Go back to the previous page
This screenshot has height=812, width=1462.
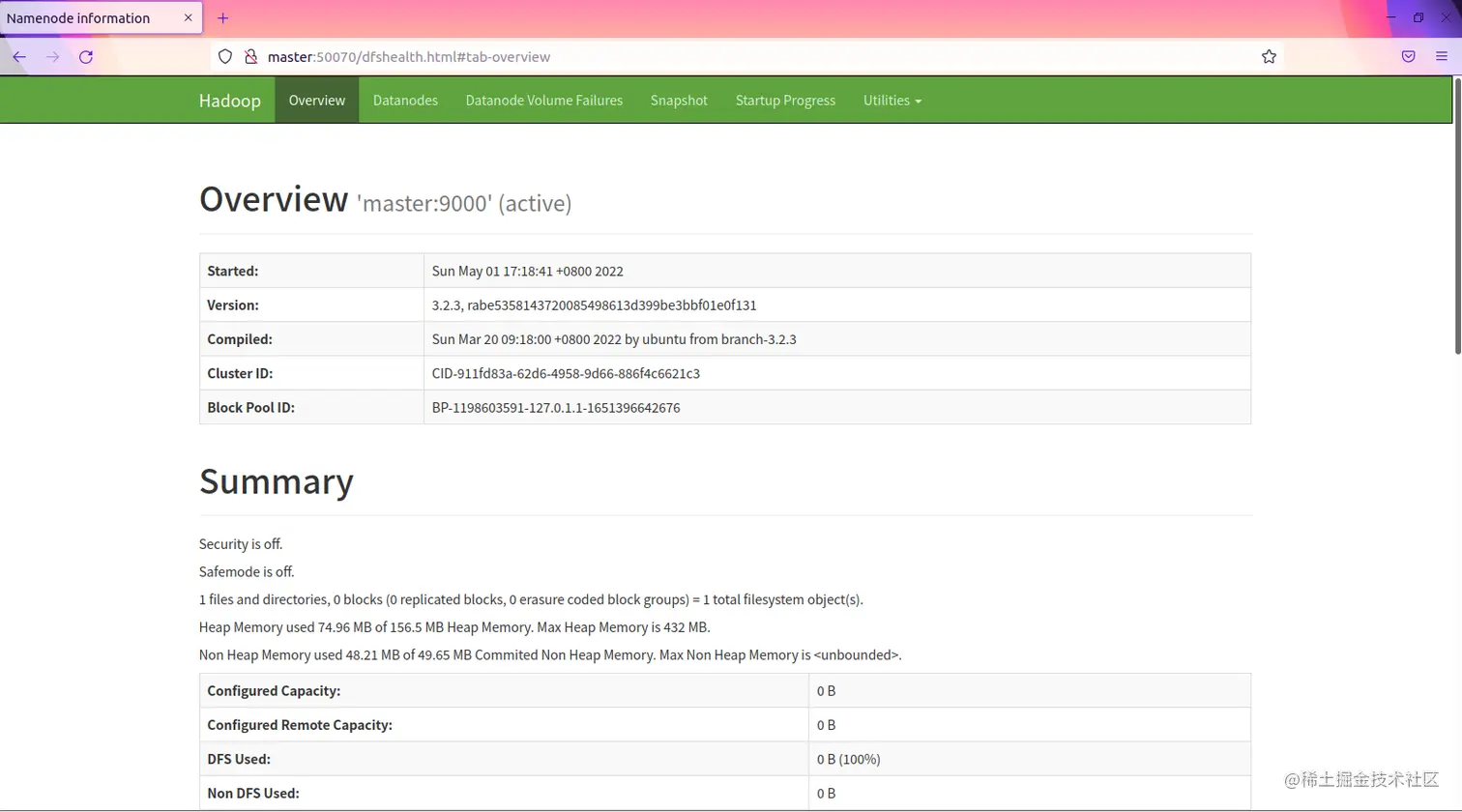coord(19,57)
